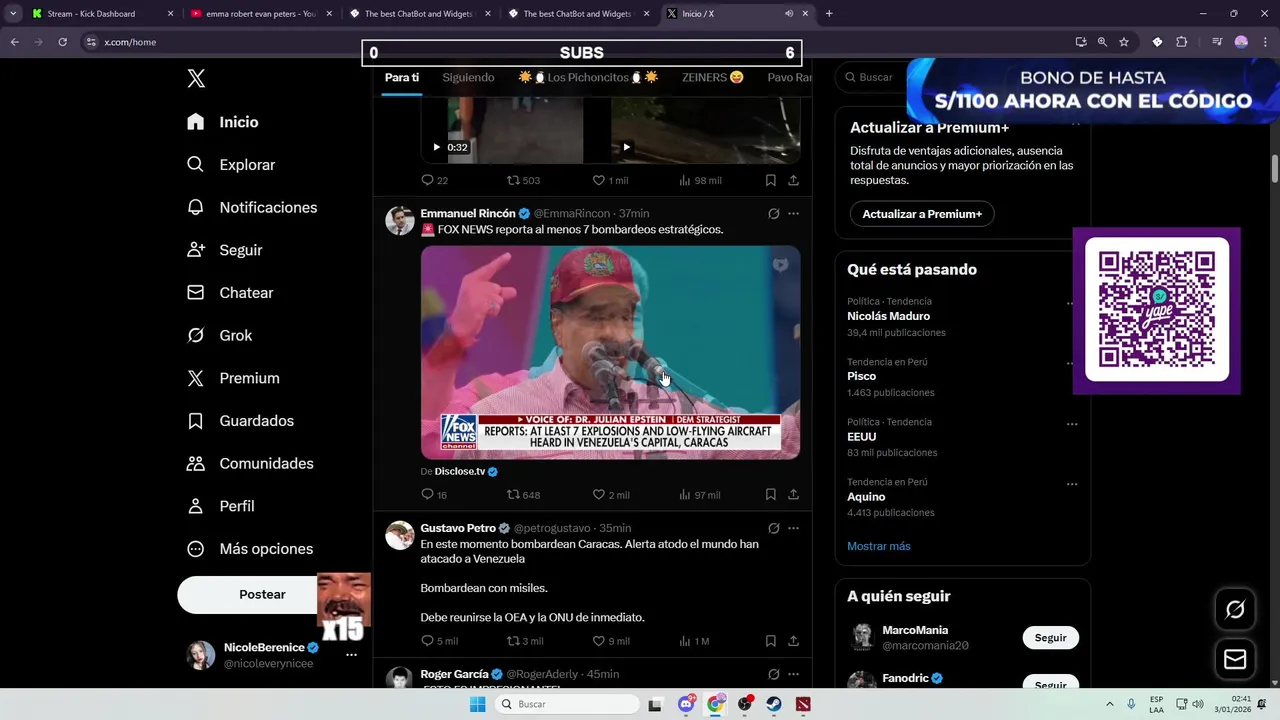Open Seguir in the sidebar
The image size is (1280, 720).
pyautogui.click(x=225, y=250)
